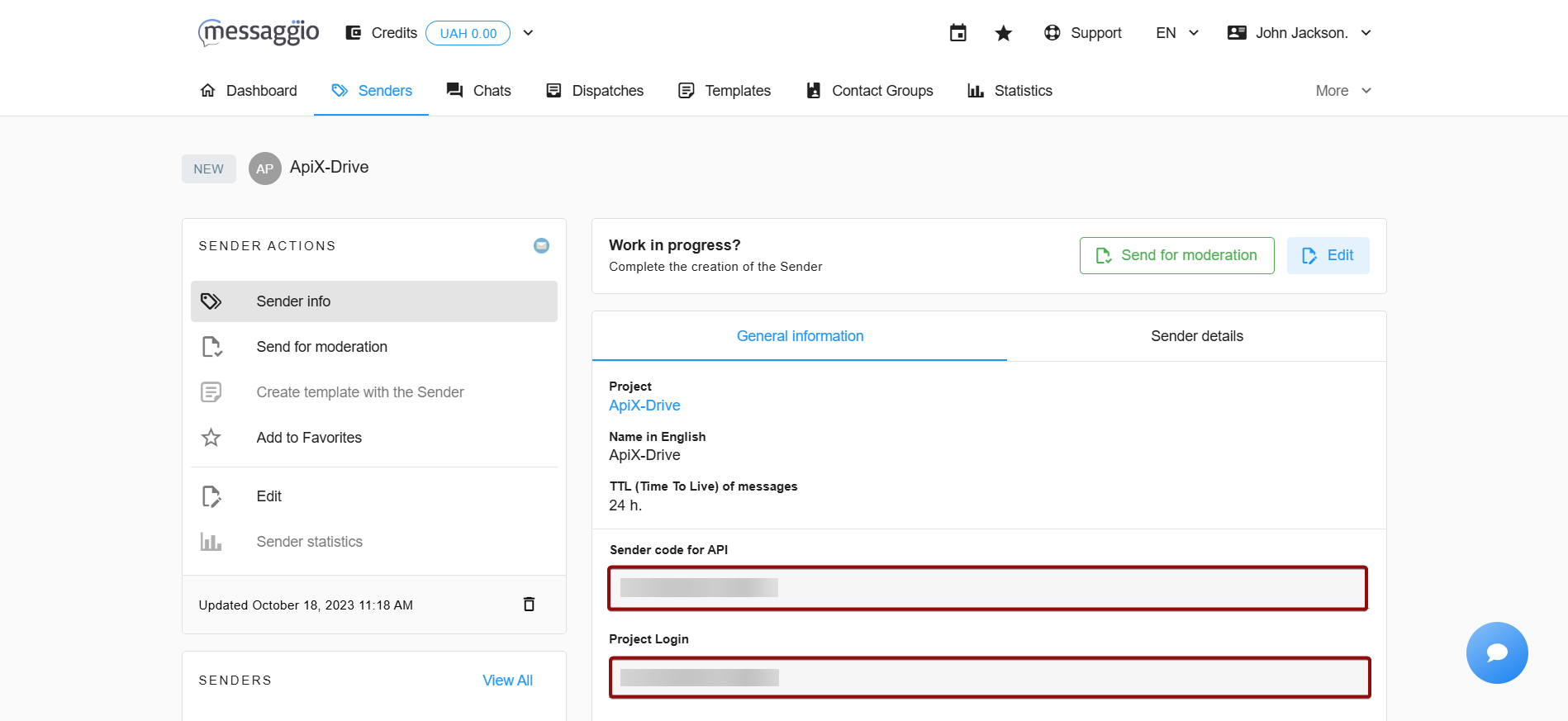Click the Project Login field
1568x721 pixels.
pos(990,677)
